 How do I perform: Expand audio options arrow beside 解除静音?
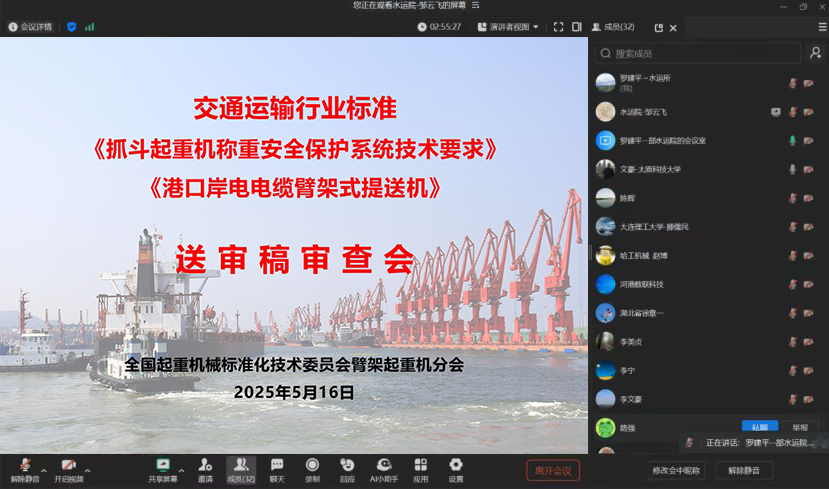tap(44, 469)
